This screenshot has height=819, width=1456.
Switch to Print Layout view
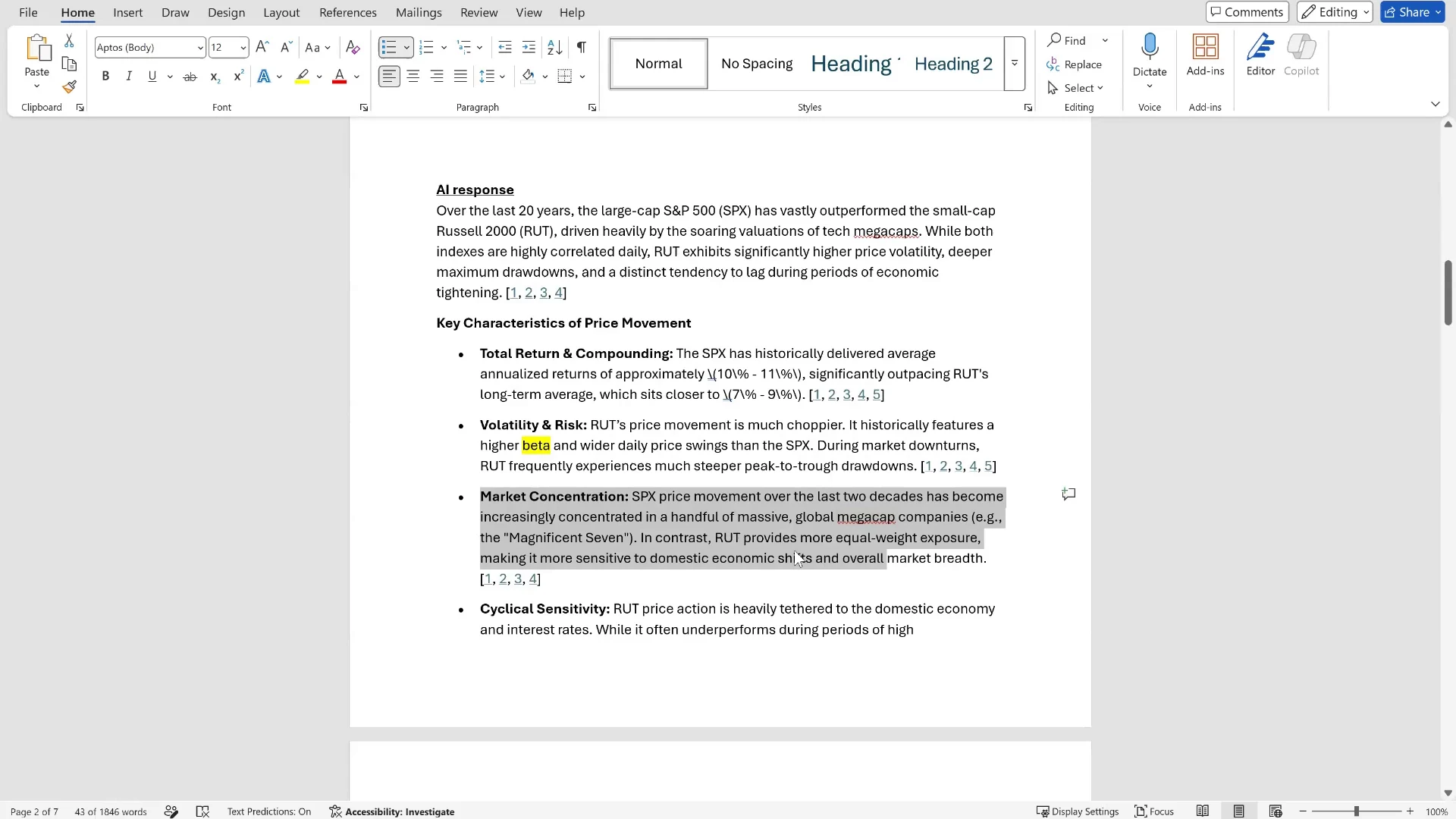point(1239,811)
